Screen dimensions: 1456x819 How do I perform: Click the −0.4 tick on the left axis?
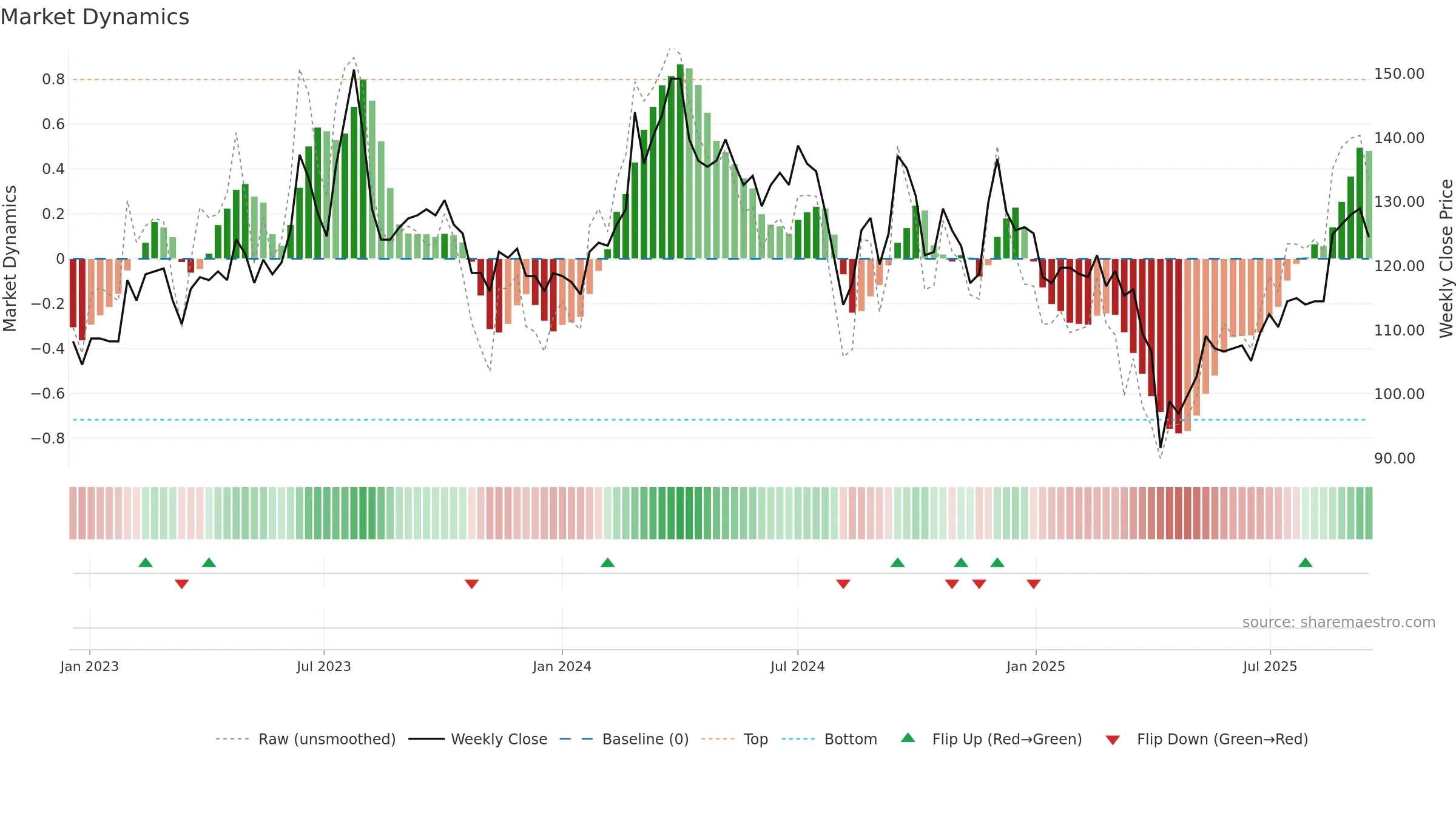pyautogui.click(x=48, y=348)
